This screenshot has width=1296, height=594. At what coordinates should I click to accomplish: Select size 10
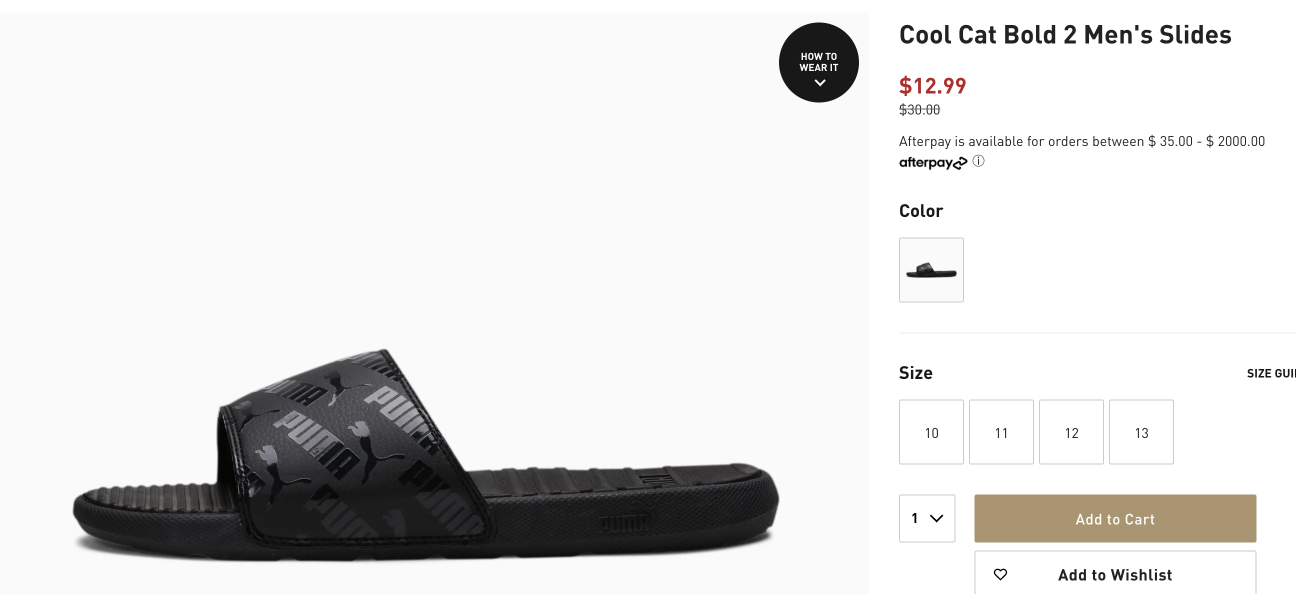(x=931, y=432)
